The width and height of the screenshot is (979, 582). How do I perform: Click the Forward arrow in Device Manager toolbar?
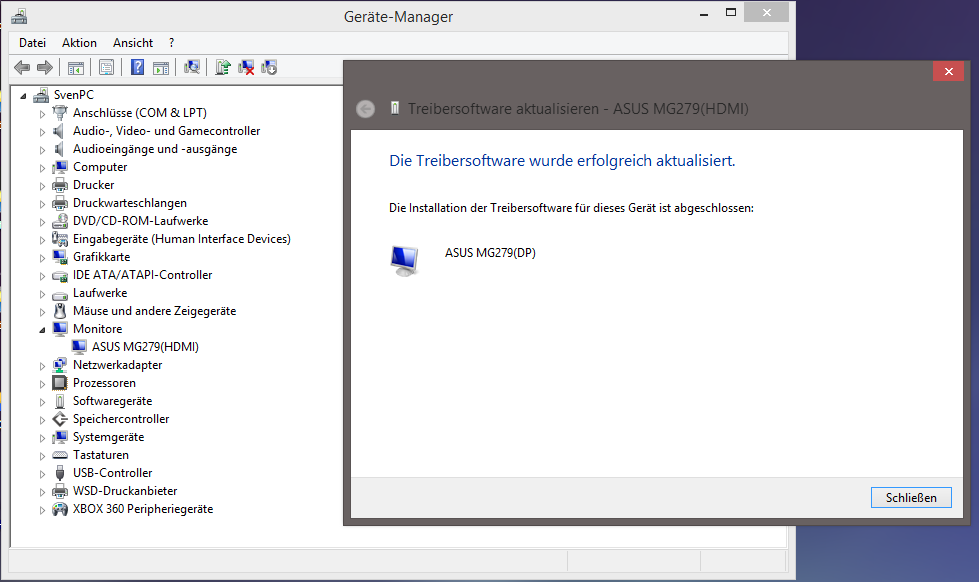coord(45,67)
